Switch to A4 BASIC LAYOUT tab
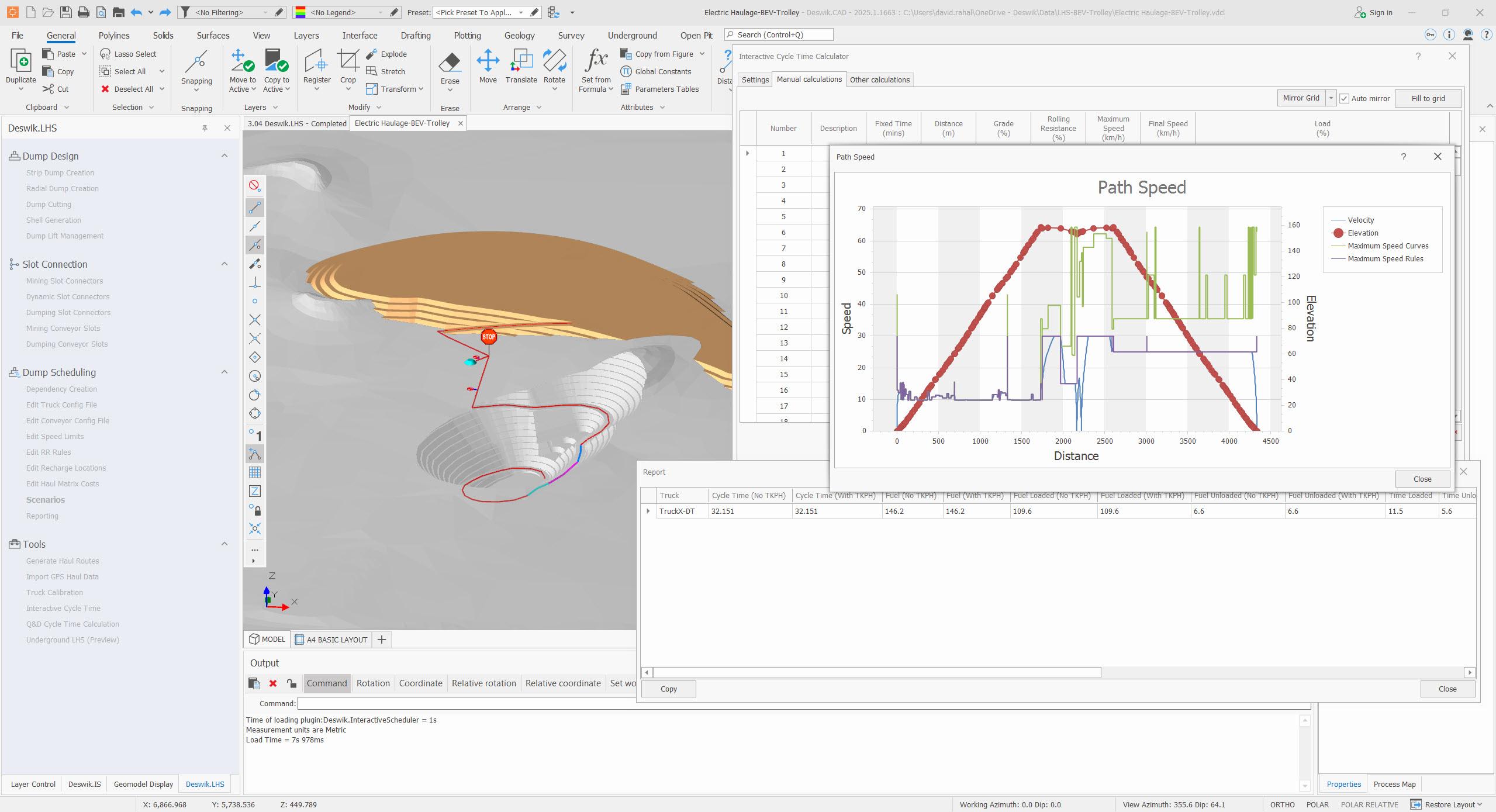Viewport: 1496px width, 812px height. point(331,639)
